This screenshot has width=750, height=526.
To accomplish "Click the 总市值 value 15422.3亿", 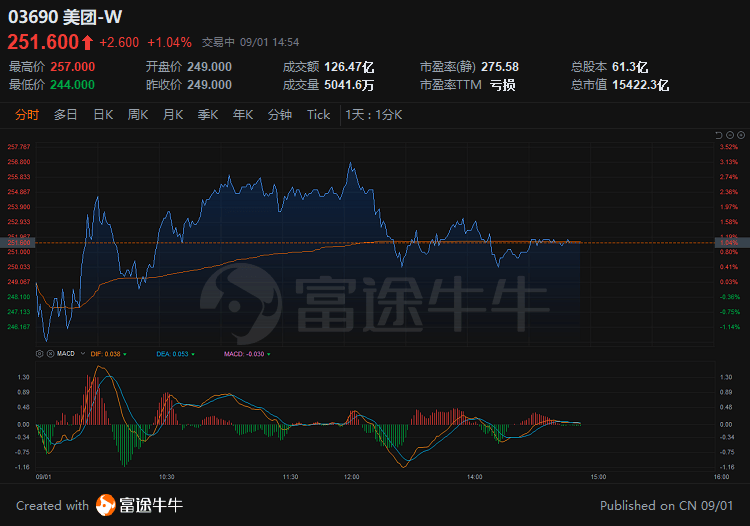I will click(641, 85).
